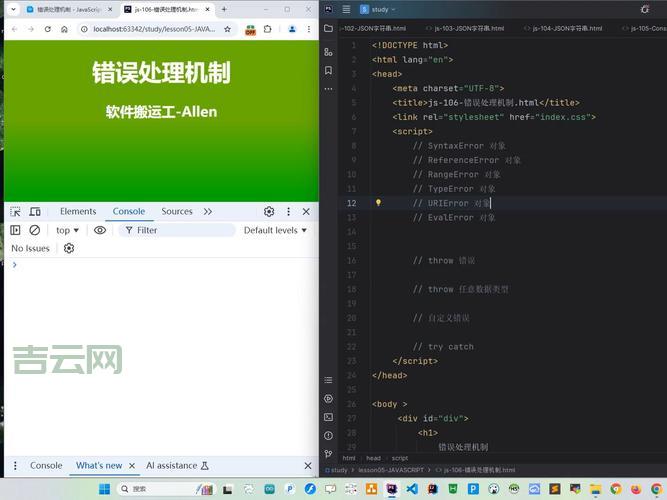Image resolution: width=667 pixels, height=500 pixels.
Task: Open the TODO list tool window icon
Action: [x=328, y=380]
